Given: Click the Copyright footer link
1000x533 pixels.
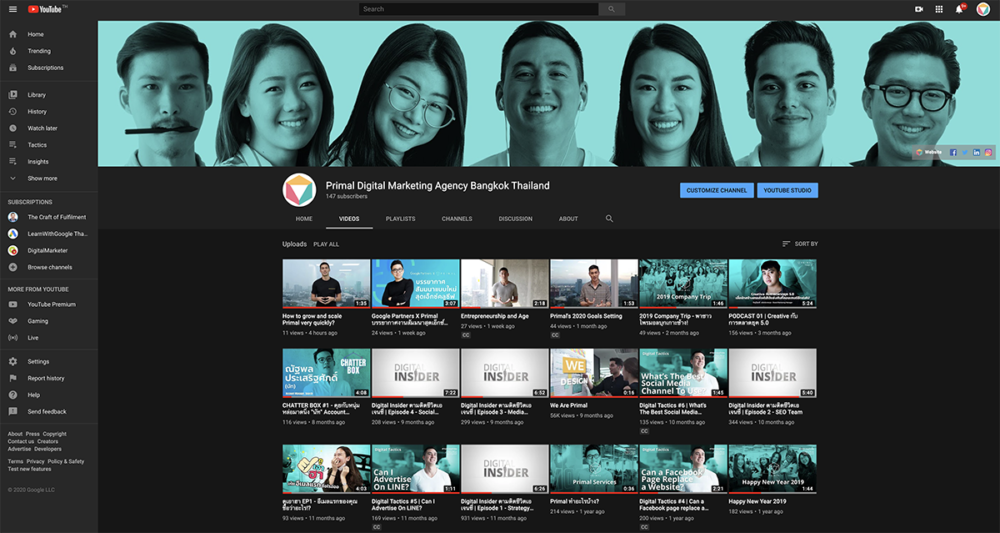Looking at the screenshot, I should [55, 434].
